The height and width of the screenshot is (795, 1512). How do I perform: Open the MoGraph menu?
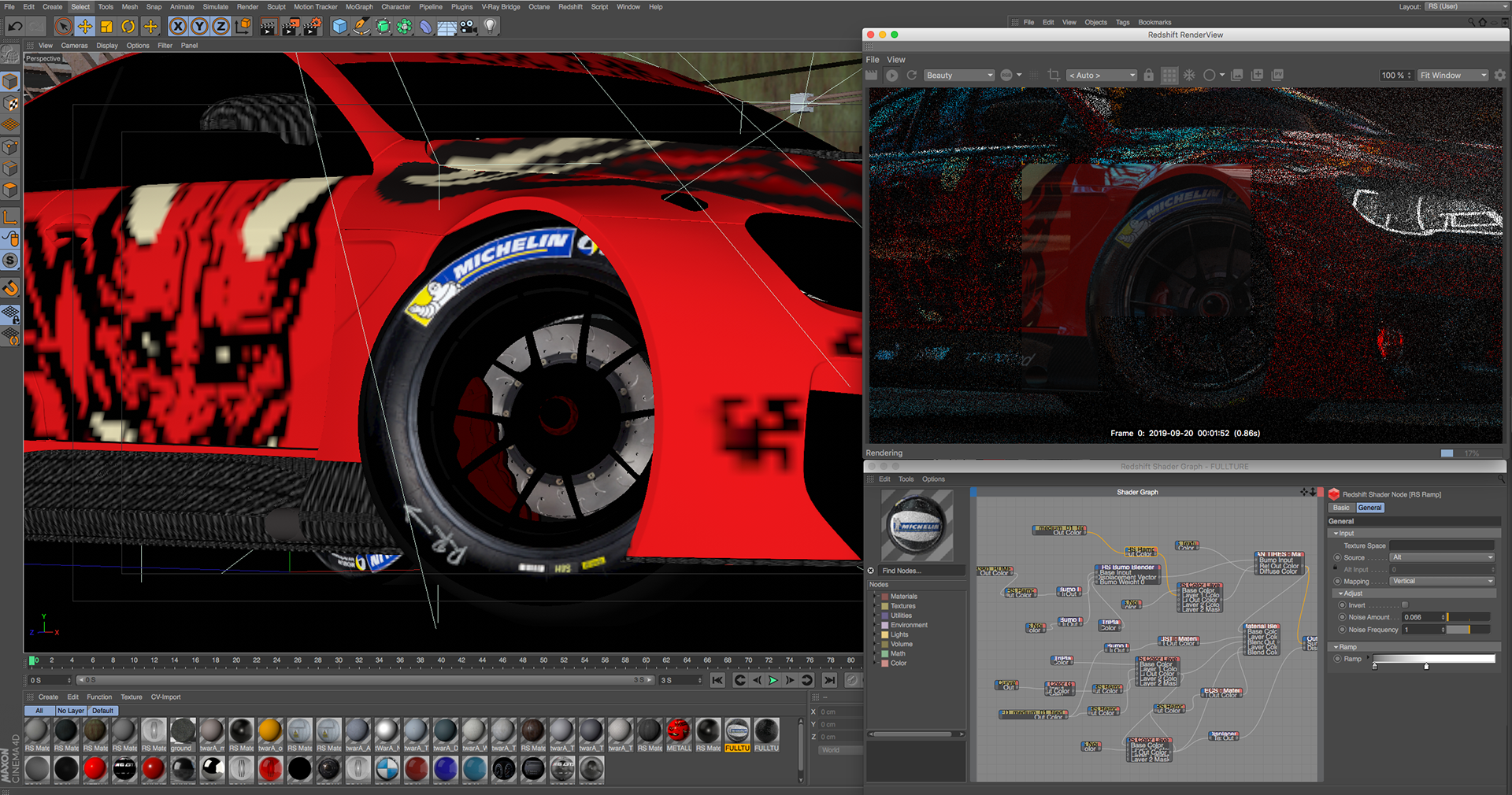click(359, 7)
